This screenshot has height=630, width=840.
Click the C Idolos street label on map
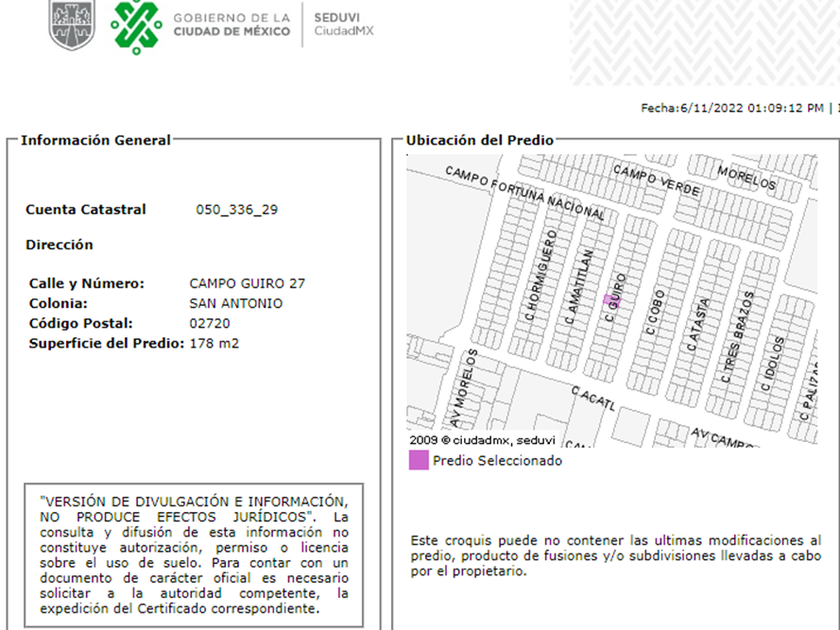tap(772, 364)
